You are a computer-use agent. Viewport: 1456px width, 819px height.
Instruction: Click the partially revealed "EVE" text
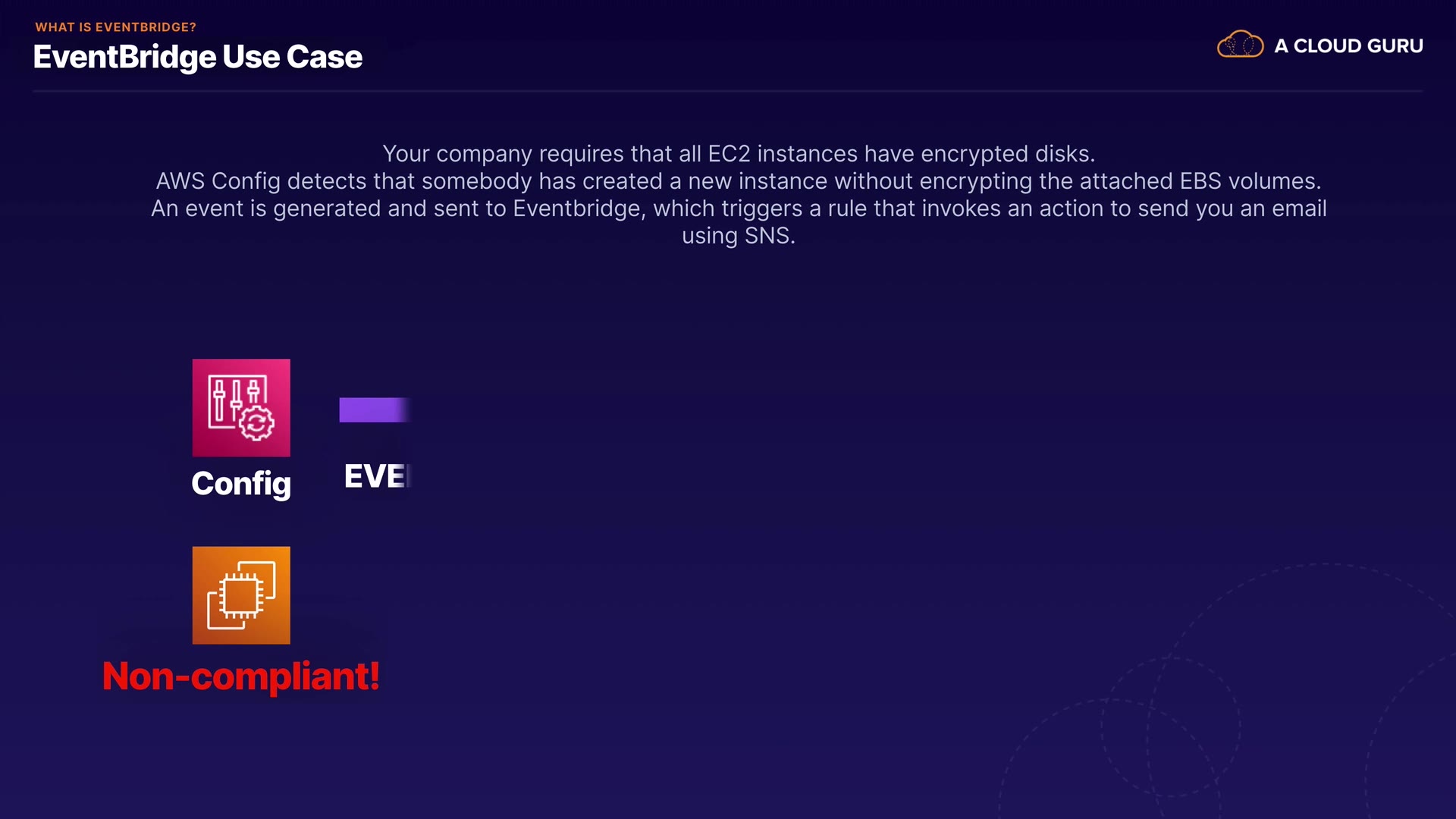(376, 477)
